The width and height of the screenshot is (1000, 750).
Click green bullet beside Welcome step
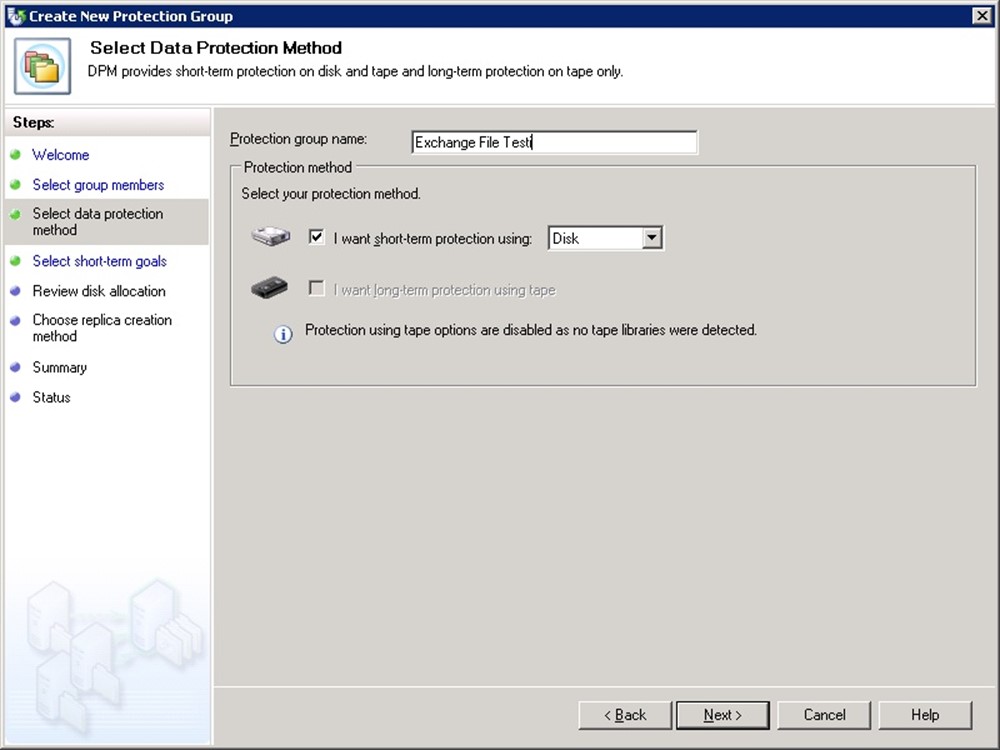[15, 155]
